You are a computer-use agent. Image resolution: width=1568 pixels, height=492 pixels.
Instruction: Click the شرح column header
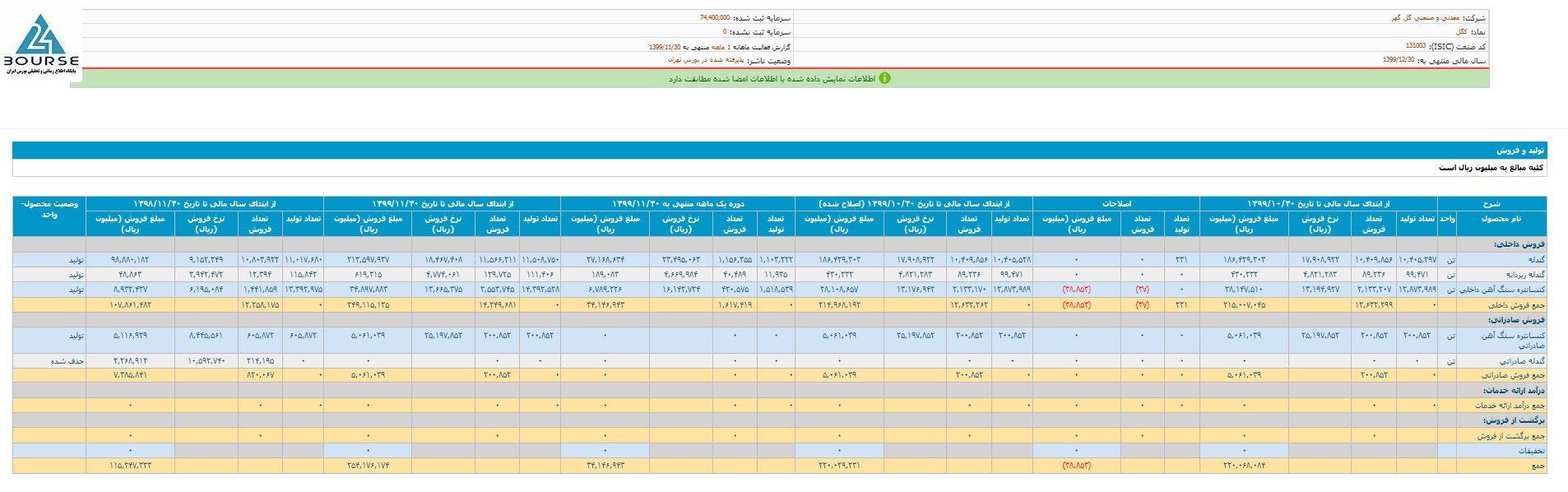[x=1491, y=203]
